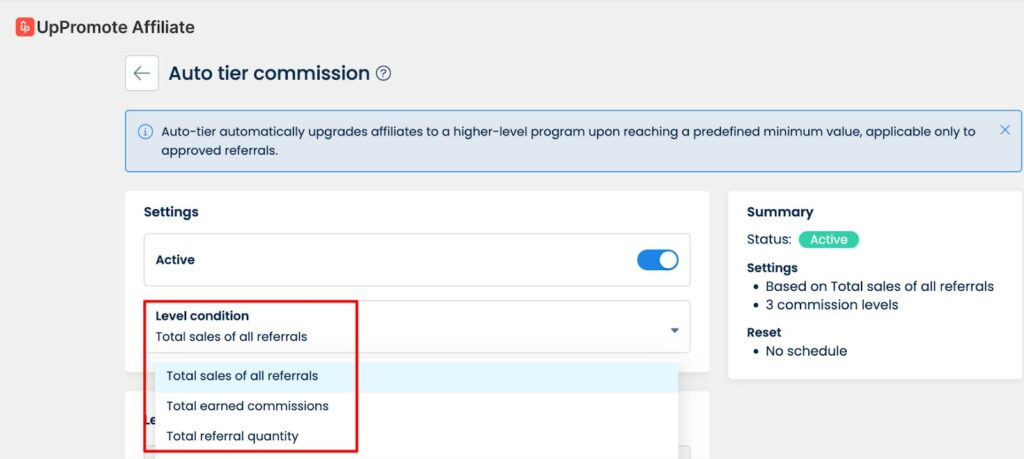Click the Auto tier commission page heading

point(269,73)
